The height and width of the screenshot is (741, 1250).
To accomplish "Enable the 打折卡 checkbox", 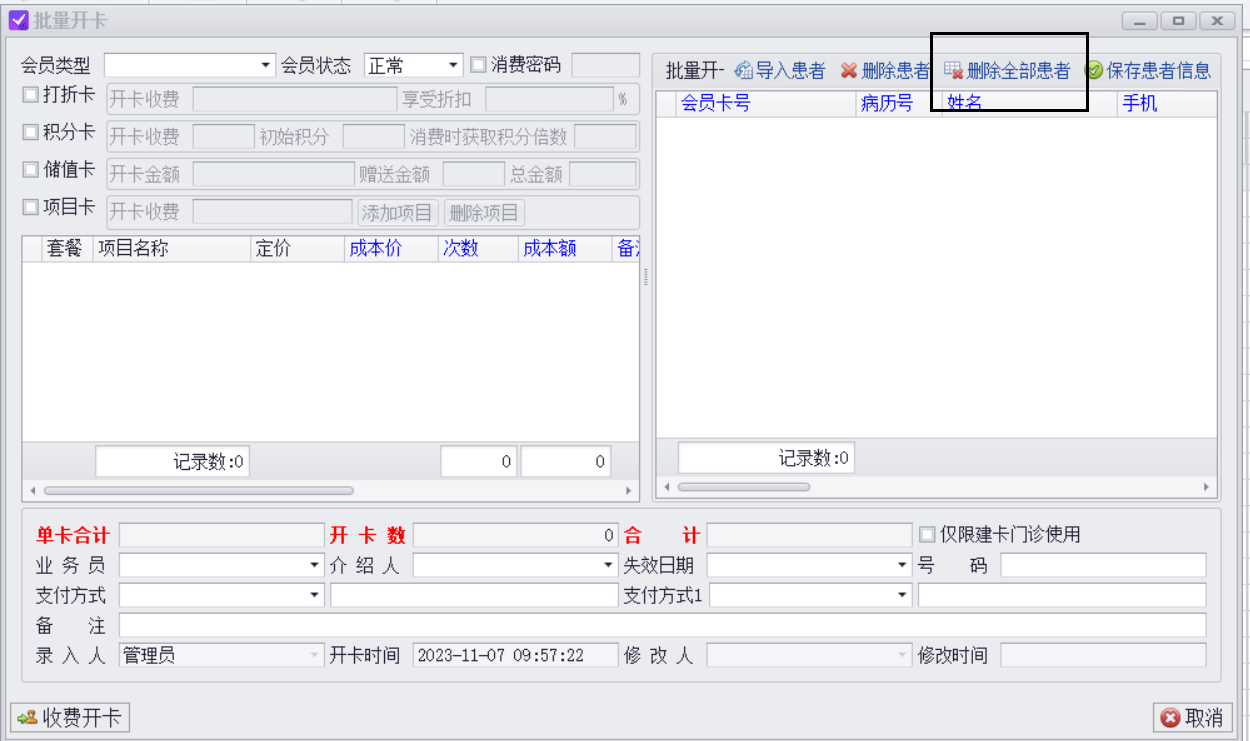I will coord(30,94).
